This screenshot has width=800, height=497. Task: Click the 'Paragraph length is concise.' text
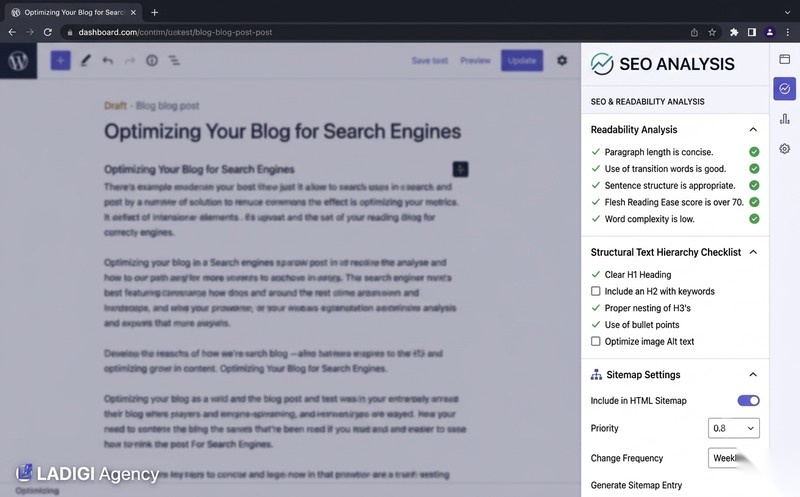click(x=659, y=152)
